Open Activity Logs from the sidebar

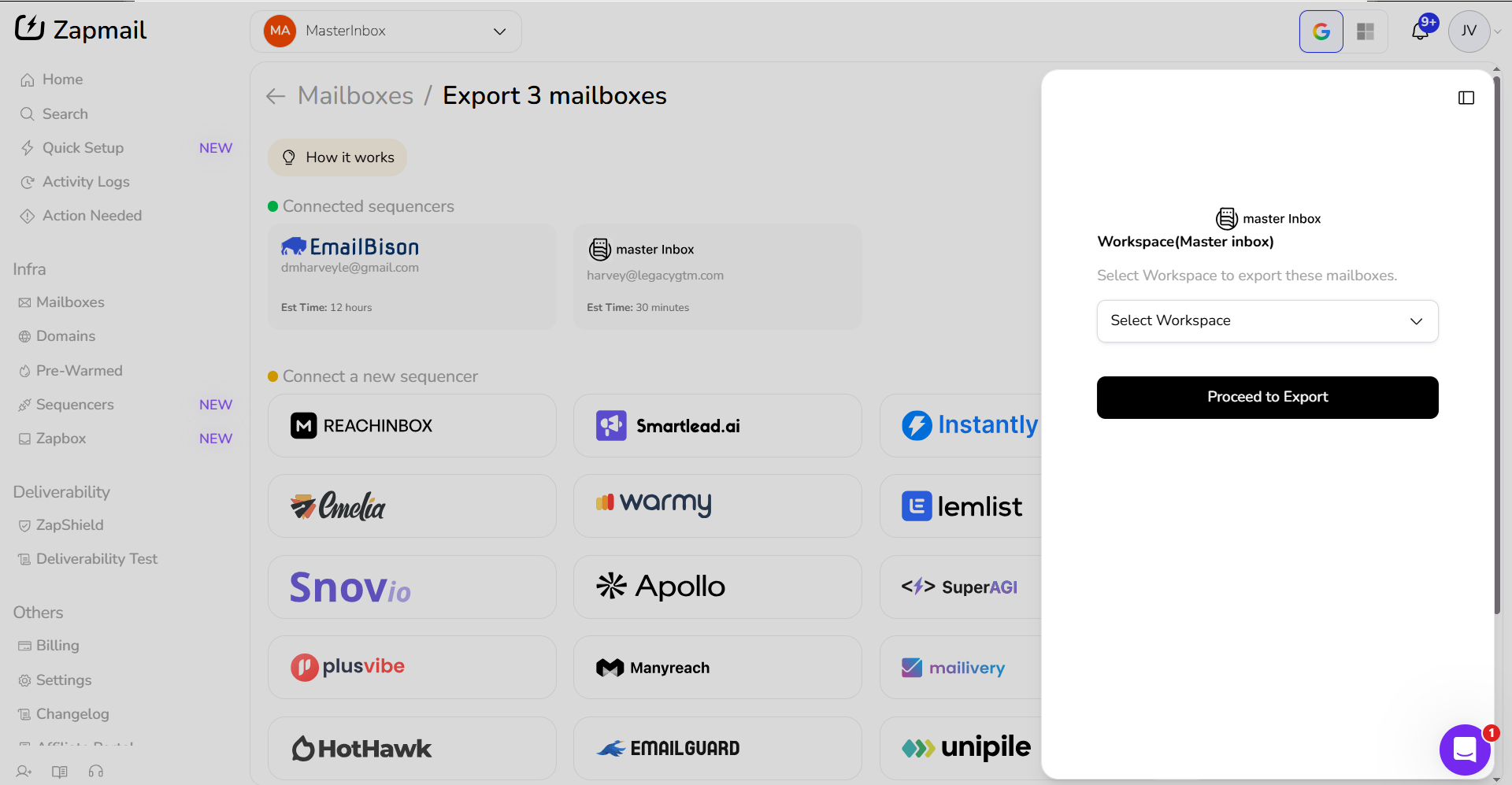point(86,182)
